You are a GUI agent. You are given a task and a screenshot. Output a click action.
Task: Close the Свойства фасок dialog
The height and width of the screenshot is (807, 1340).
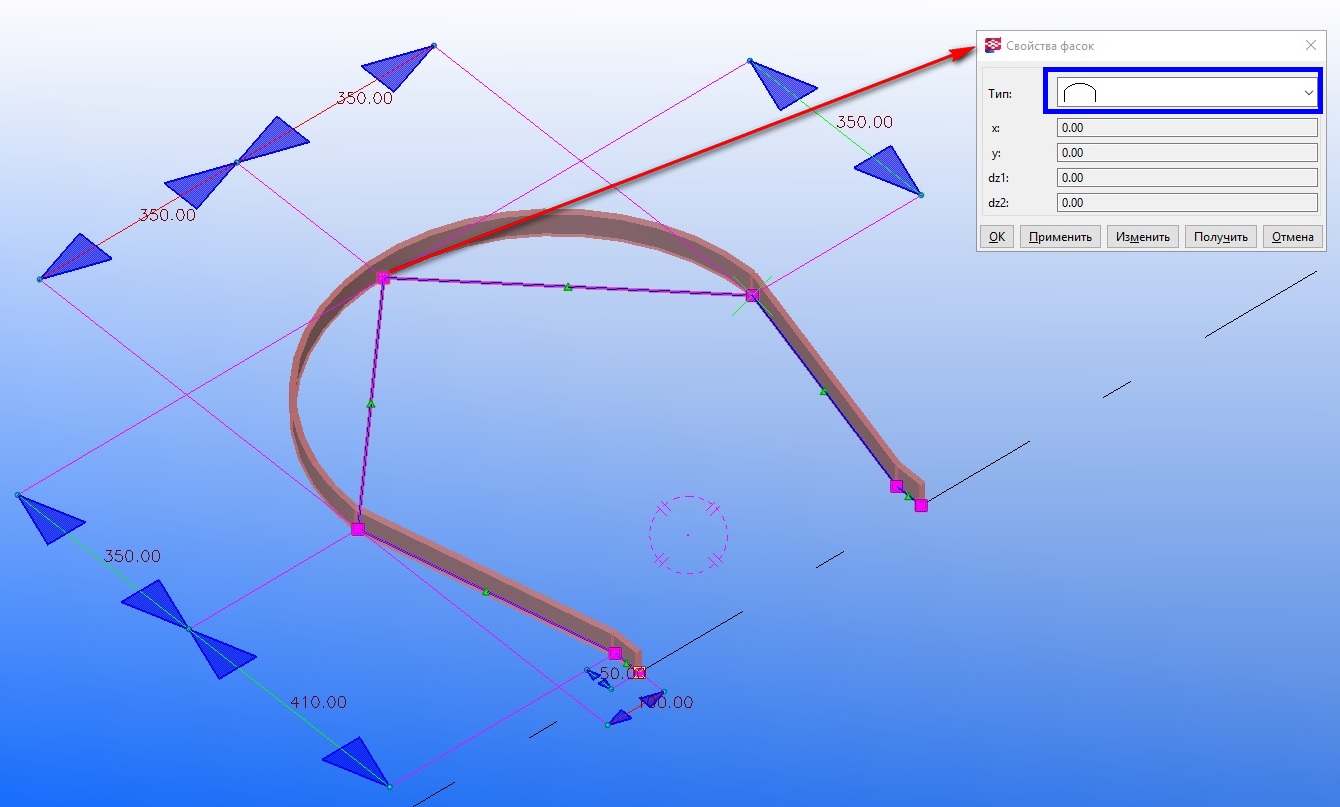(x=1311, y=46)
